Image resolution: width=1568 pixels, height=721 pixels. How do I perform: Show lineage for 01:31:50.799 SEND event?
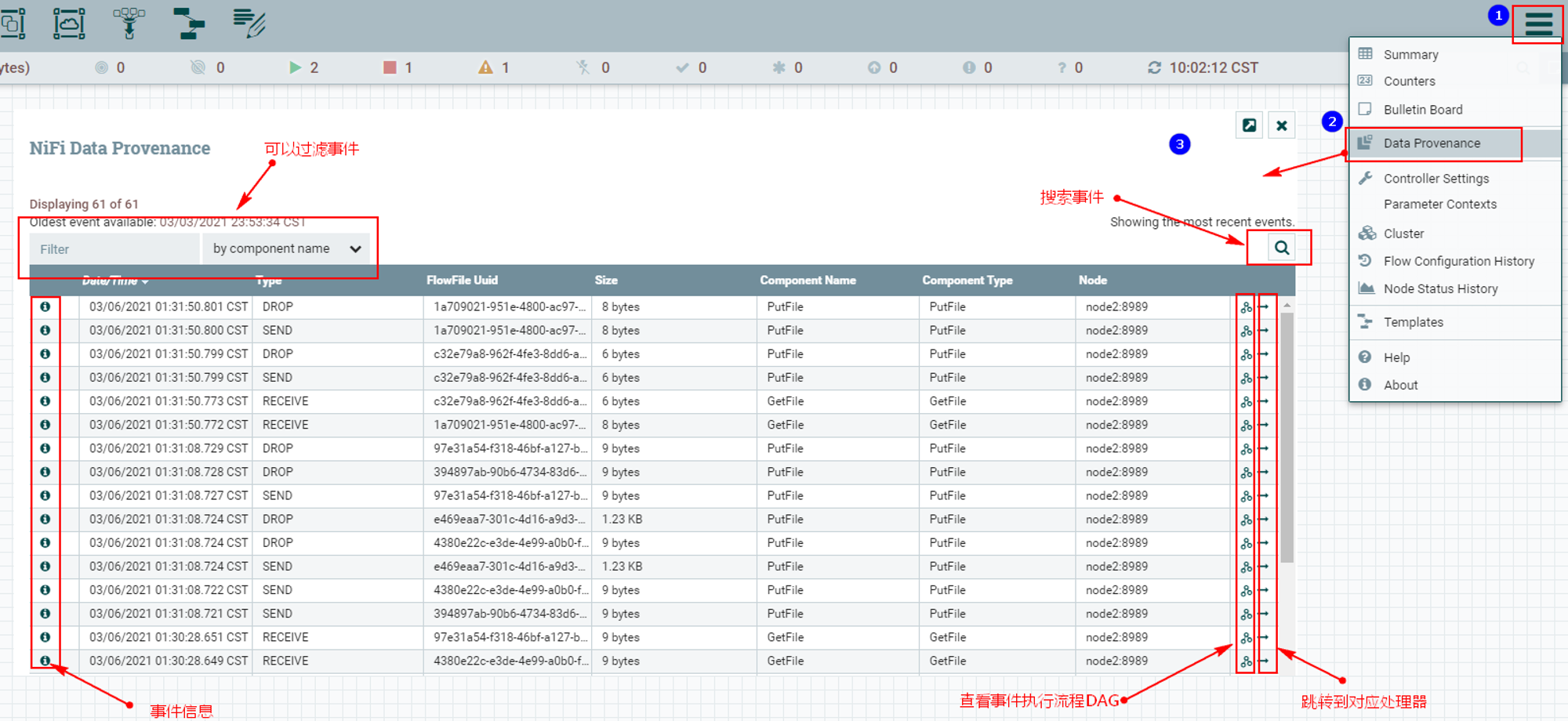click(x=1246, y=378)
